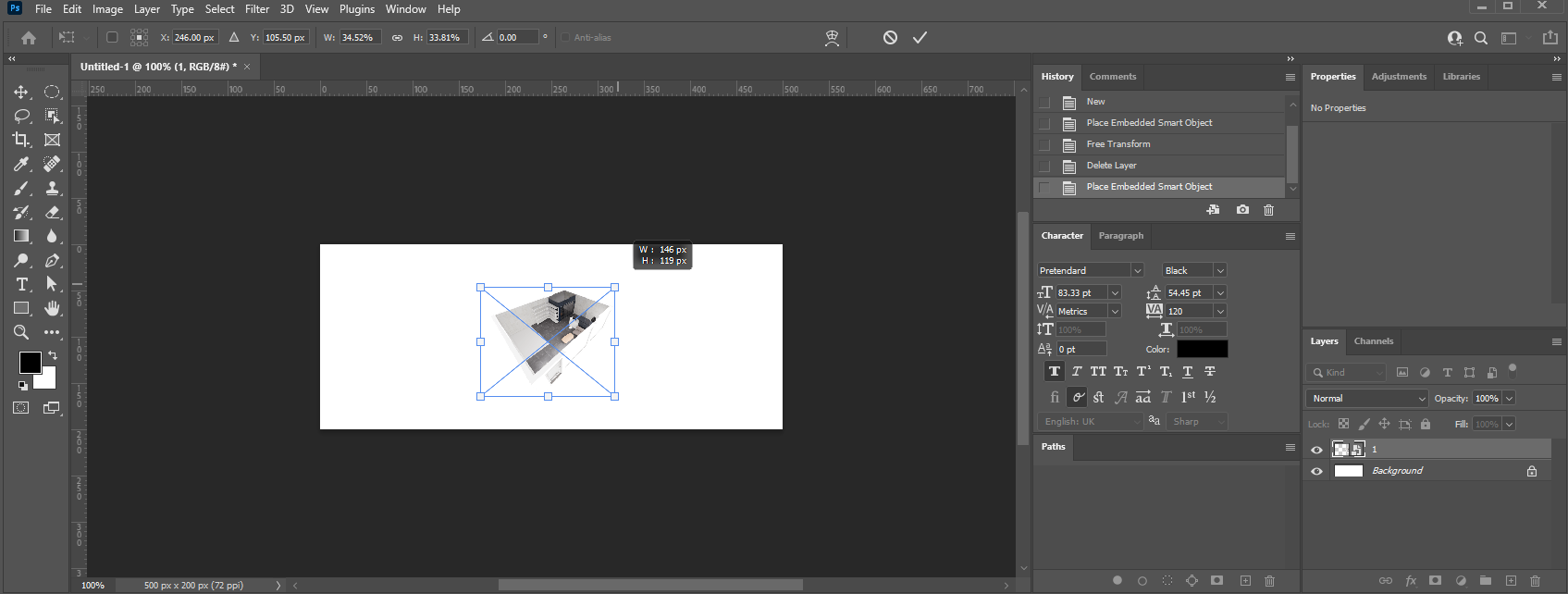
Task: Toggle Strikethrough in Character panel
Action: [x=1210, y=371]
